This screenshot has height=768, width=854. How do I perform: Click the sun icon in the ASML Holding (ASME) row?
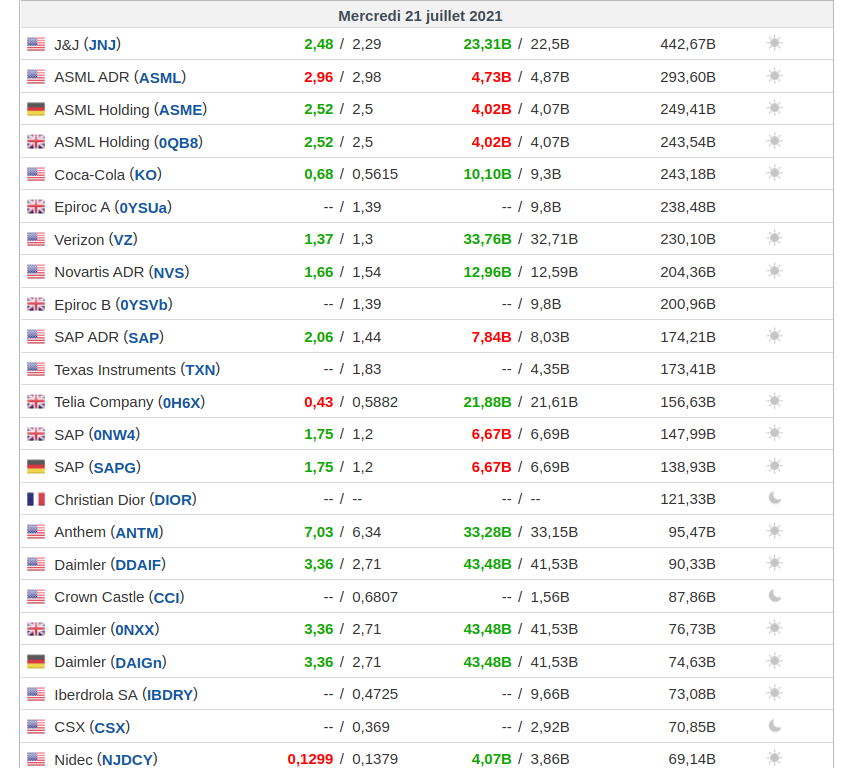point(774,108)
